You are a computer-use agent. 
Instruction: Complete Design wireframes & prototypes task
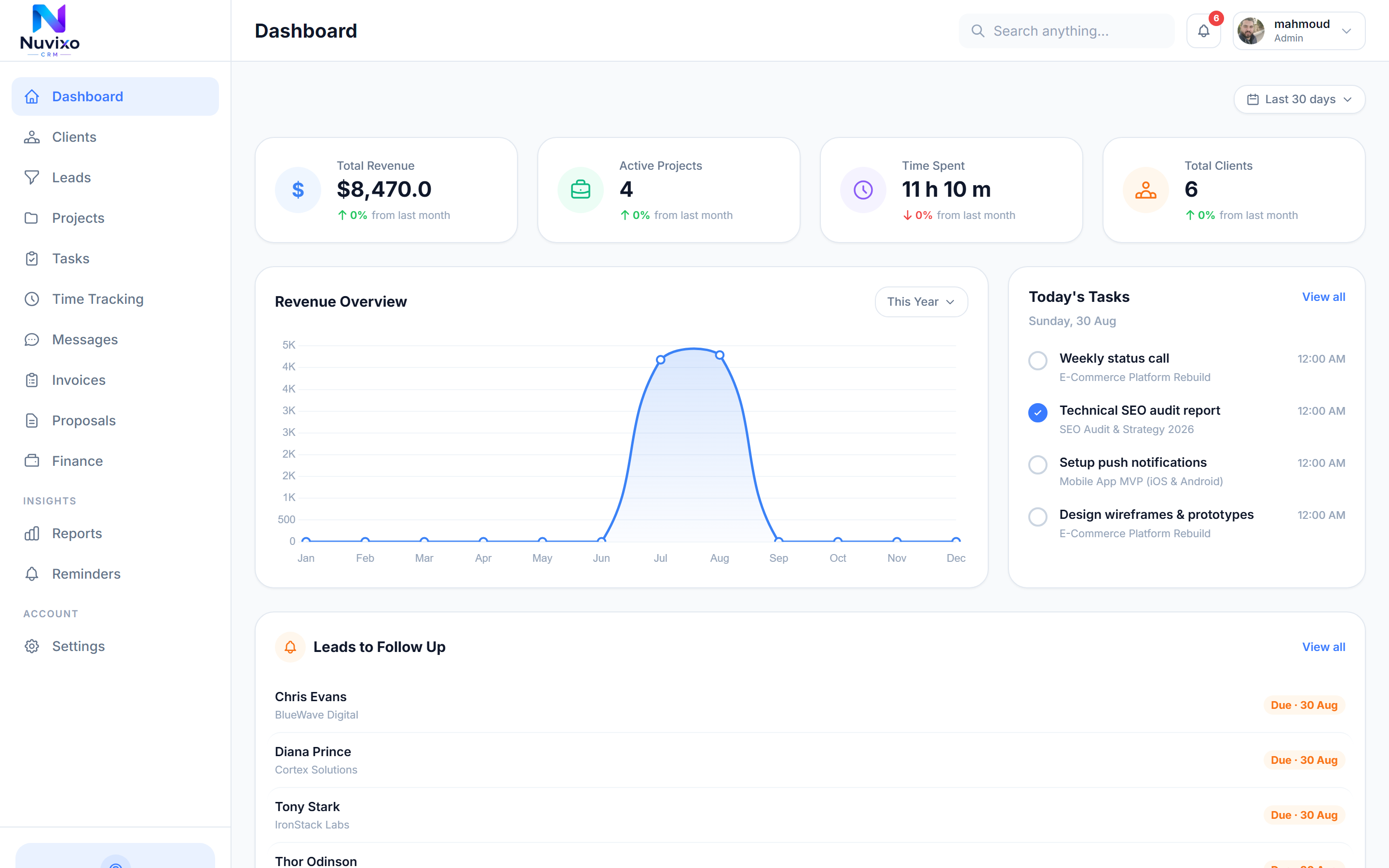1038,516
